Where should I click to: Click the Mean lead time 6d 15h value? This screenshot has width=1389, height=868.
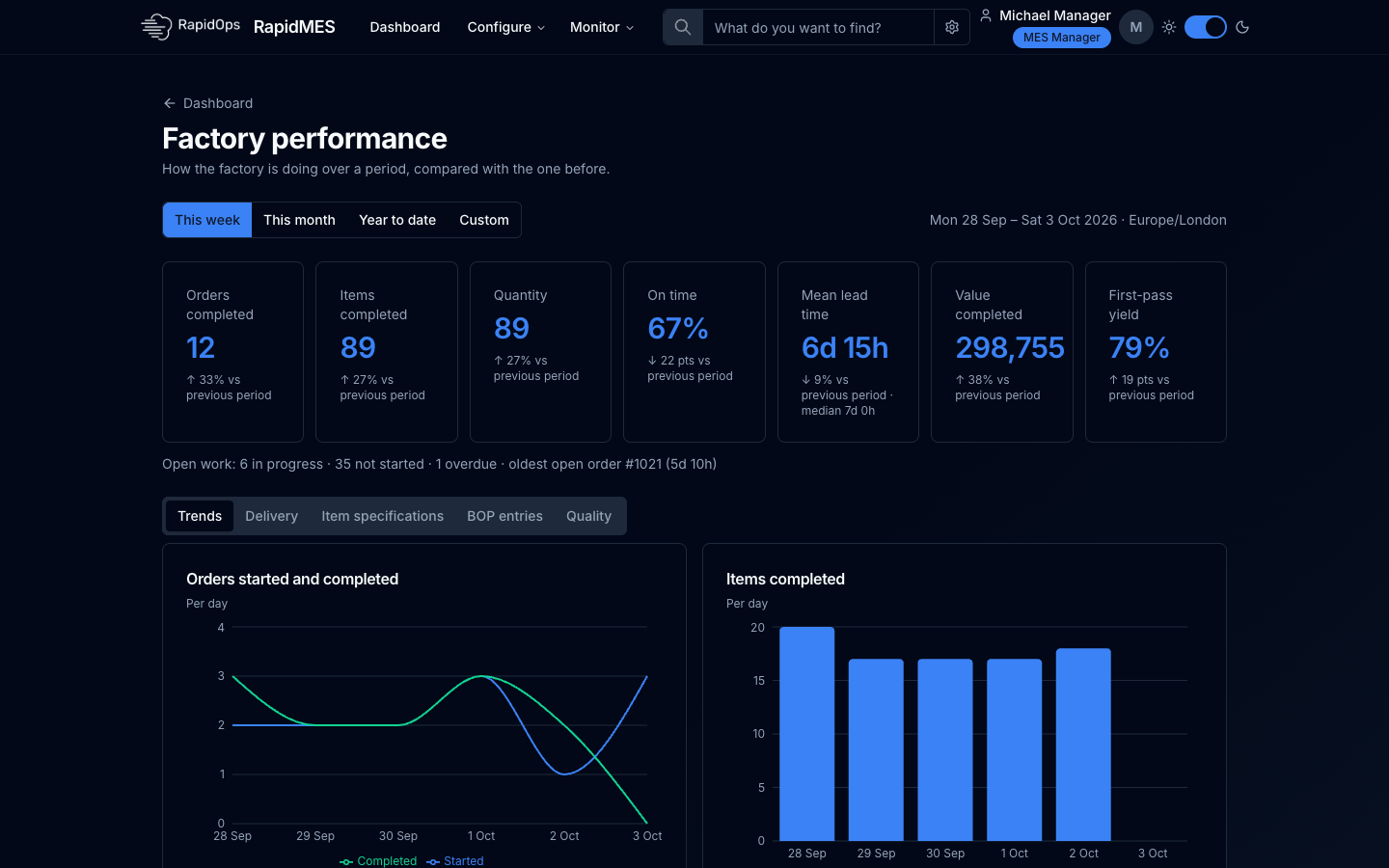(845, 347)
